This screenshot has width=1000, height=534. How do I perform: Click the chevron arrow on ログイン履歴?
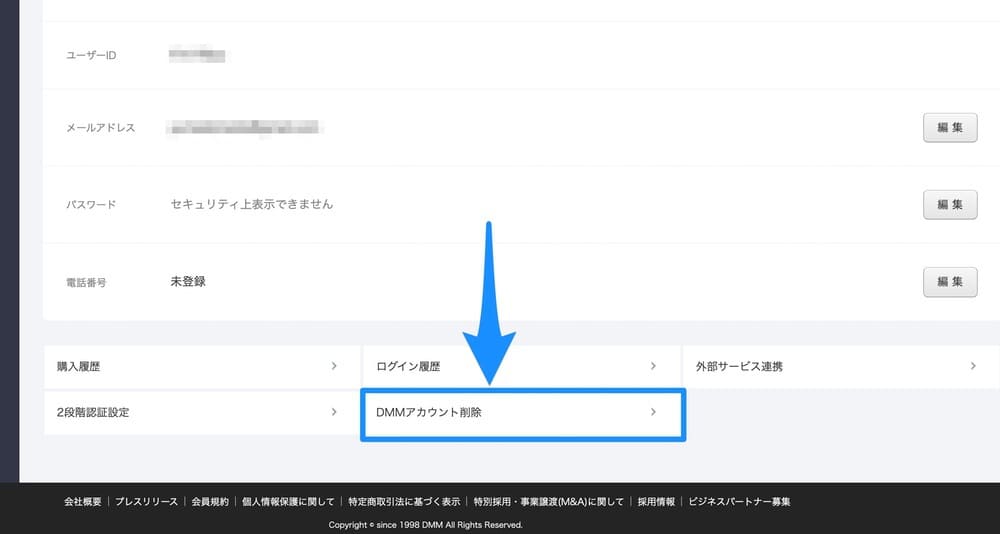tap(653, 367)
